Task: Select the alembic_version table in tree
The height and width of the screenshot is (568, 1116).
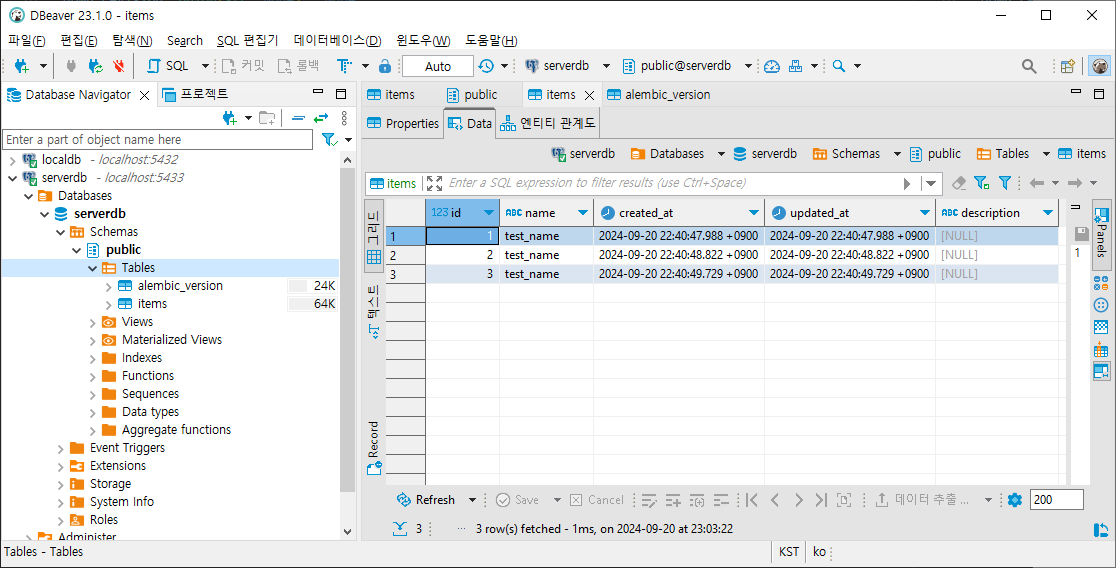Action: pos(180,285)
